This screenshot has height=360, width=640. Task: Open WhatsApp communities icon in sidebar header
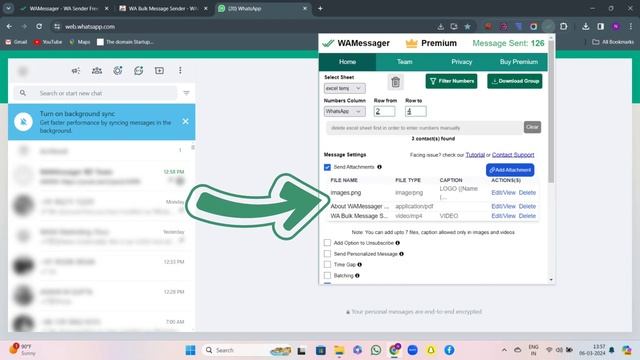pyautogui.click(x=97, y=71)
